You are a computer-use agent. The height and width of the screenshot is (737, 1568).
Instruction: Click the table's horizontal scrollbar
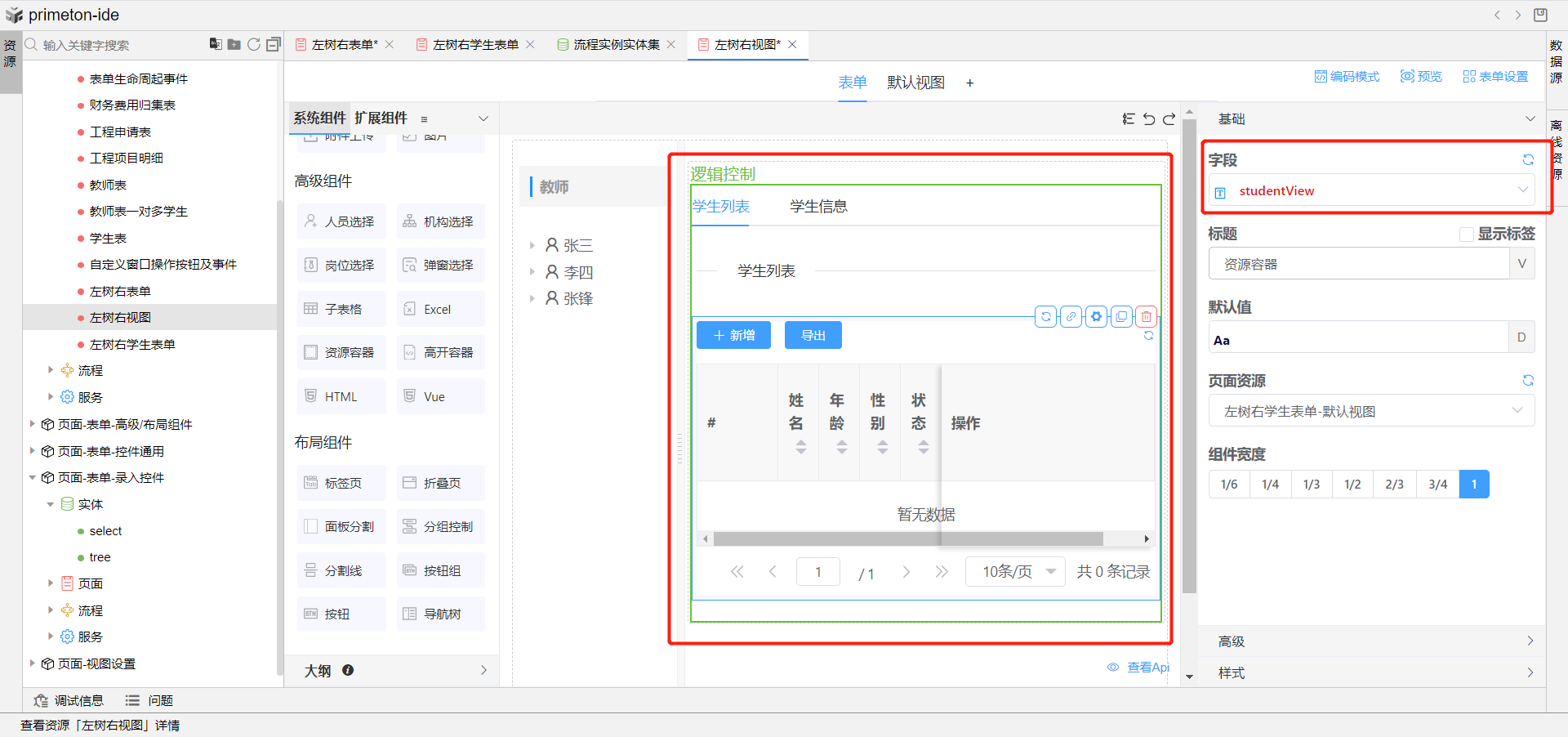906,539
